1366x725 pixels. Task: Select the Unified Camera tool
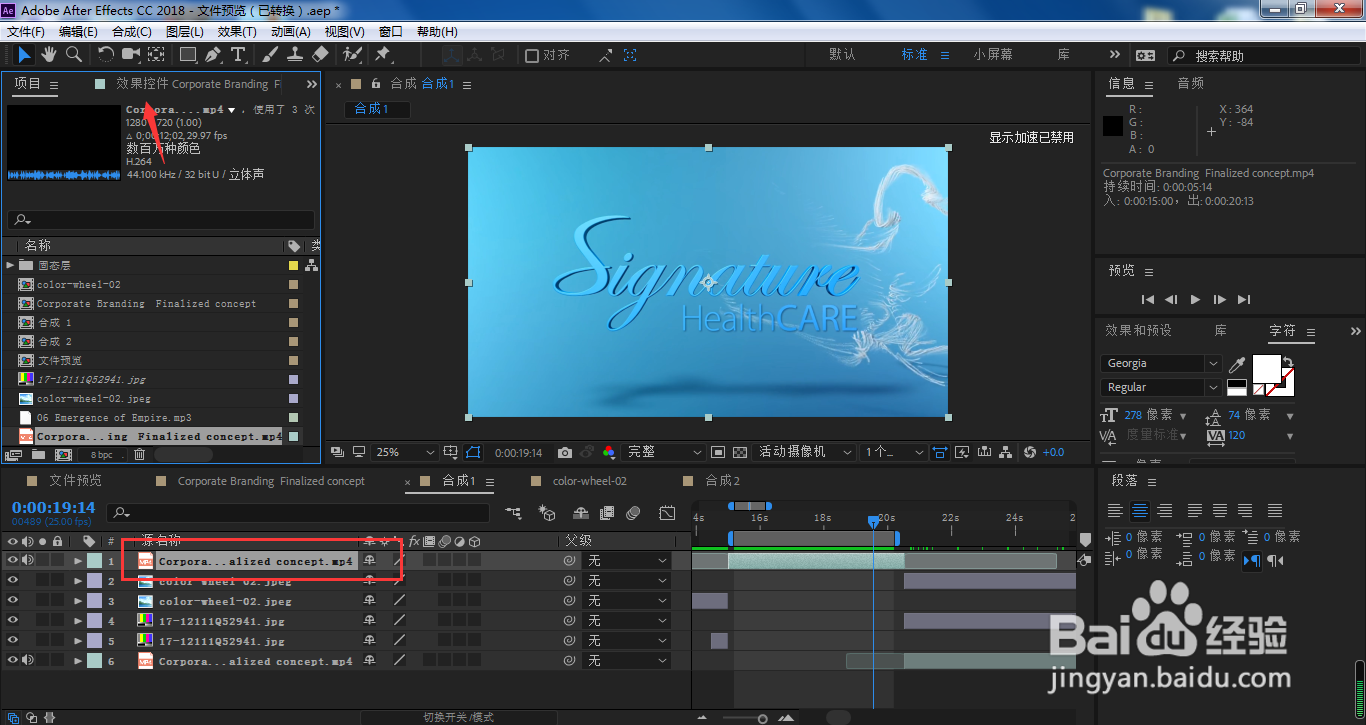click(131, 54)
